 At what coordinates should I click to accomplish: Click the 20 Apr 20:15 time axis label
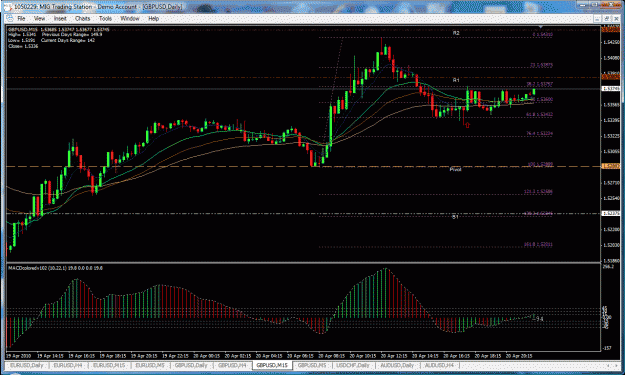[x=519, y=355]
